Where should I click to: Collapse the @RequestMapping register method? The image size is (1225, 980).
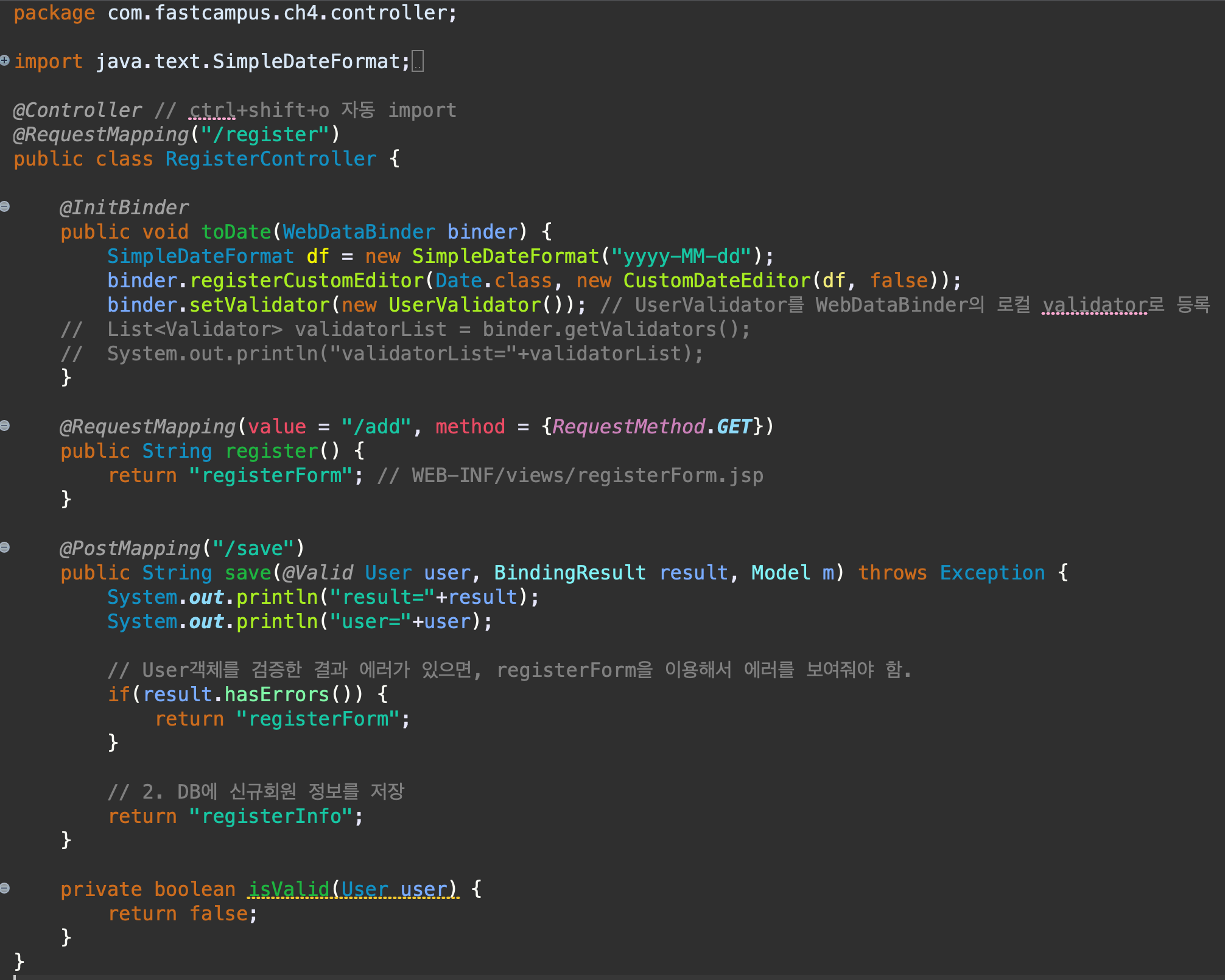click(5, 425)
